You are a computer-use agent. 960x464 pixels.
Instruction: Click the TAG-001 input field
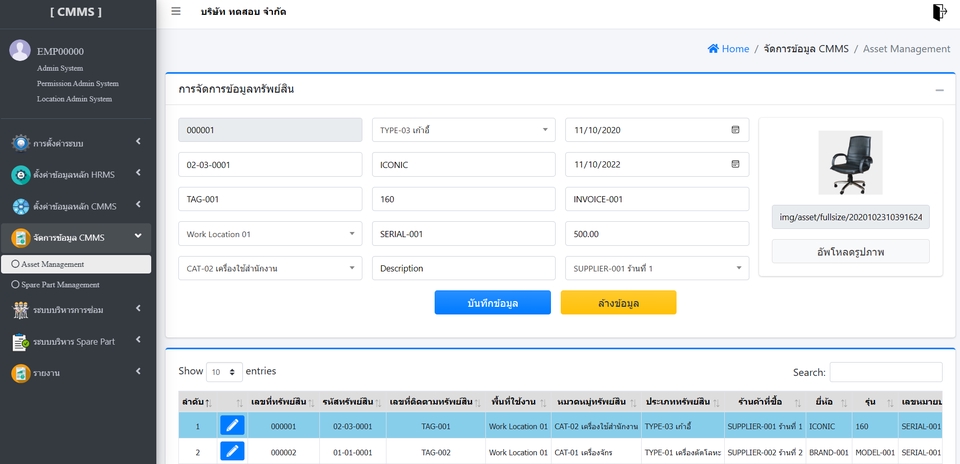click(x=270, y=199)
